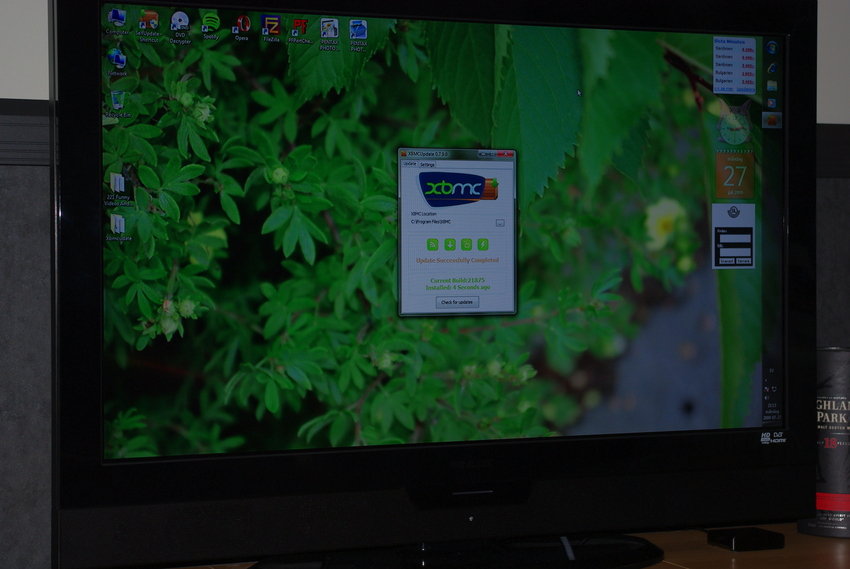
Task: Click the "Installed: 4 Seconds ago" text
Action: tap(458, 288)
